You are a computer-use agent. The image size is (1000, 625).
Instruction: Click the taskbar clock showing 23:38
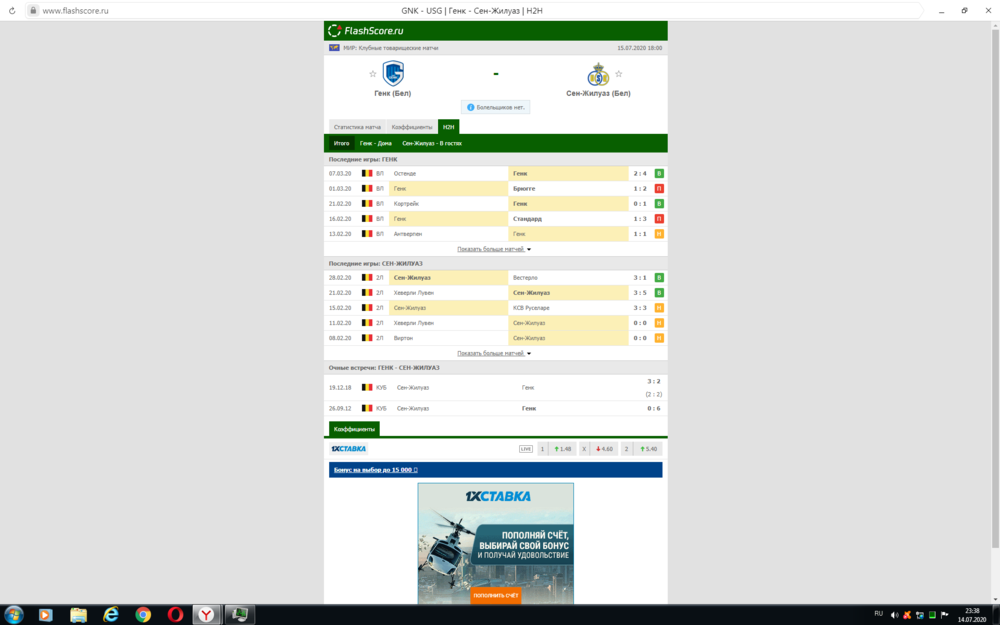[x=972, y=615]
